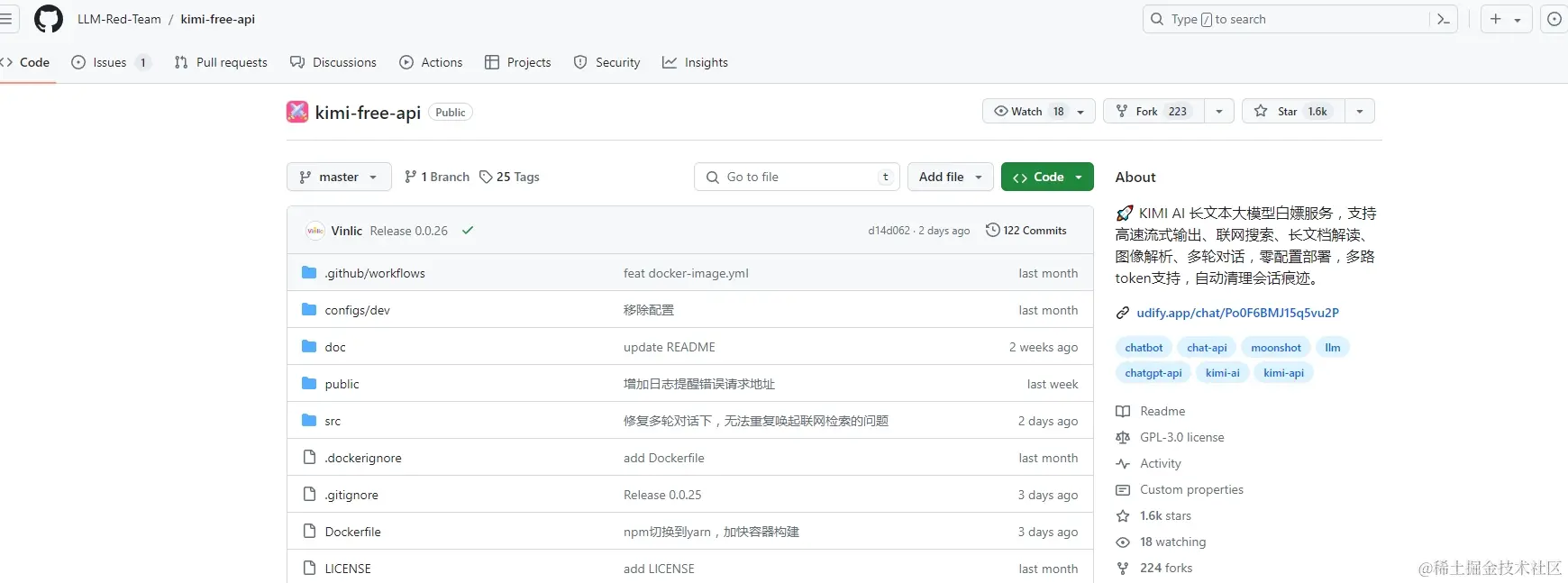
Task: Expand the create-new dropdown arrow in header
Action: [1518, 19]
